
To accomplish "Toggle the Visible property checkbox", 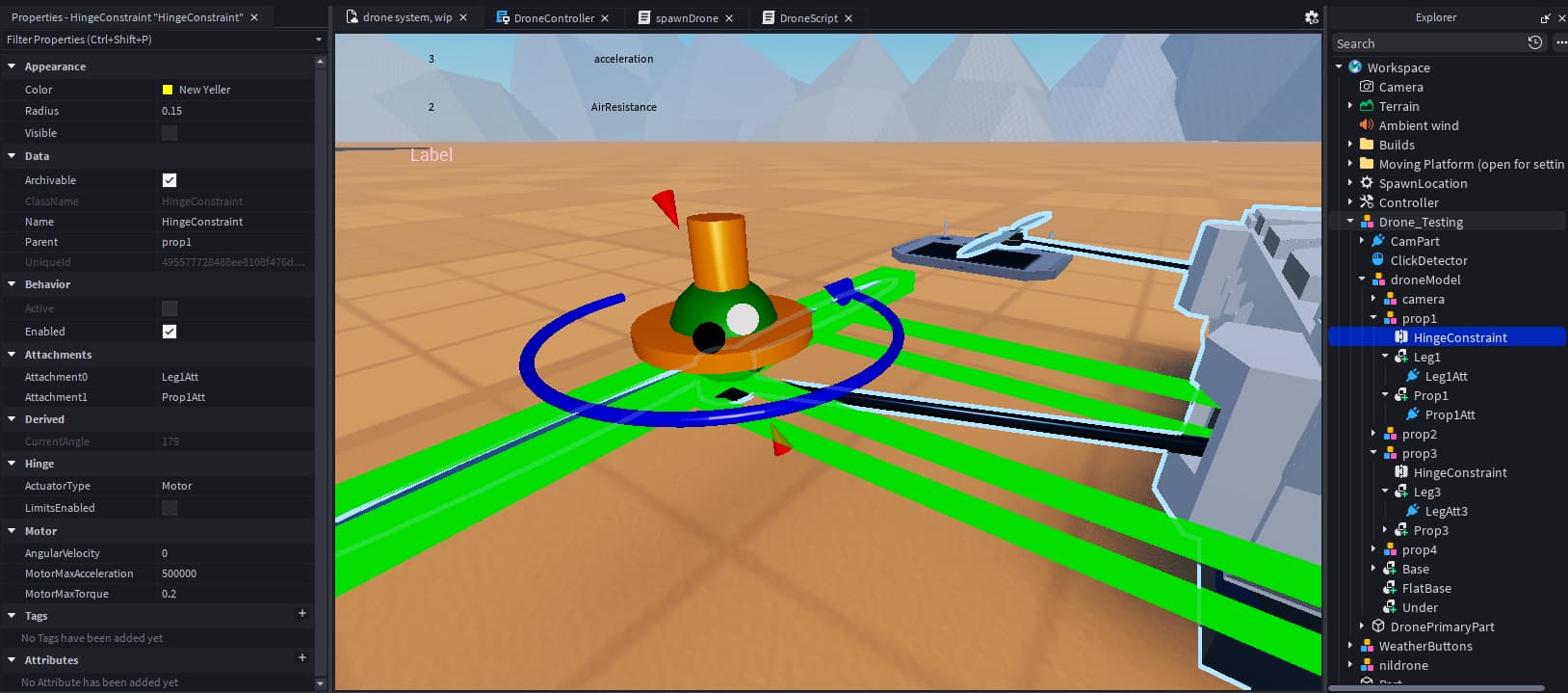I will click(170, 133).
